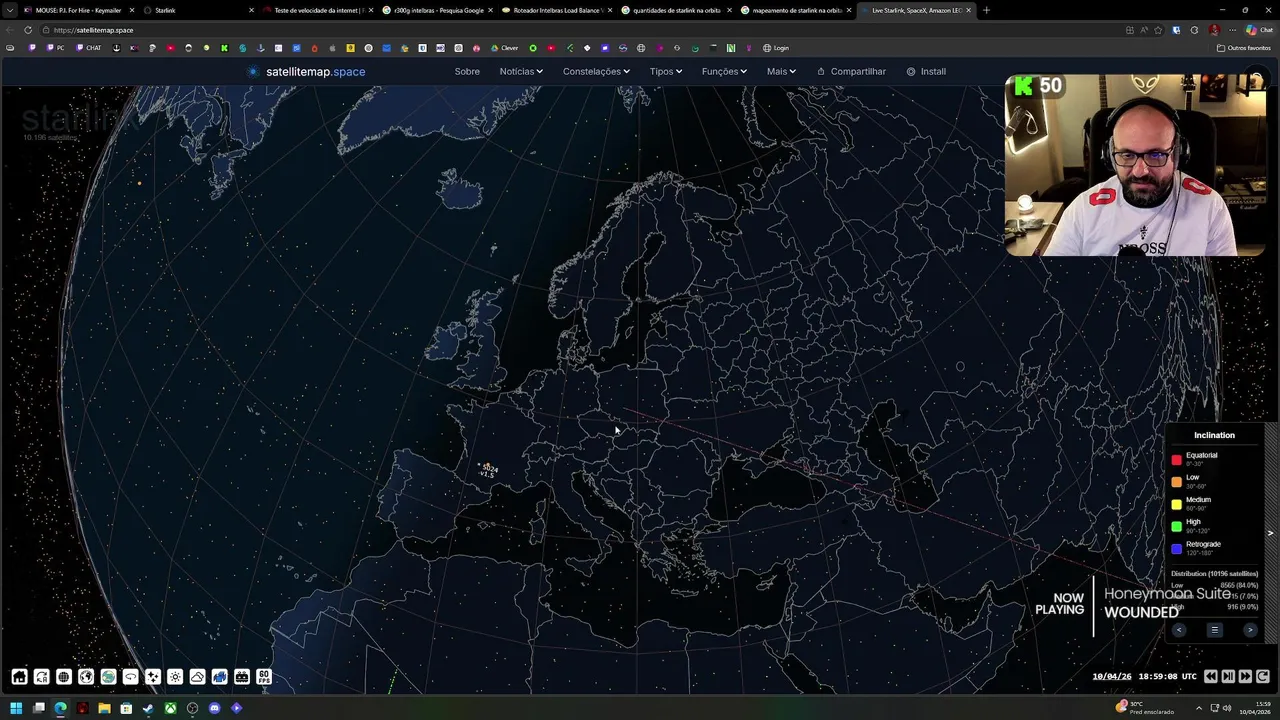Click the satellite train icon in the map toolbar
Viewport: 1280px width, 720px height.
point(242,677)
